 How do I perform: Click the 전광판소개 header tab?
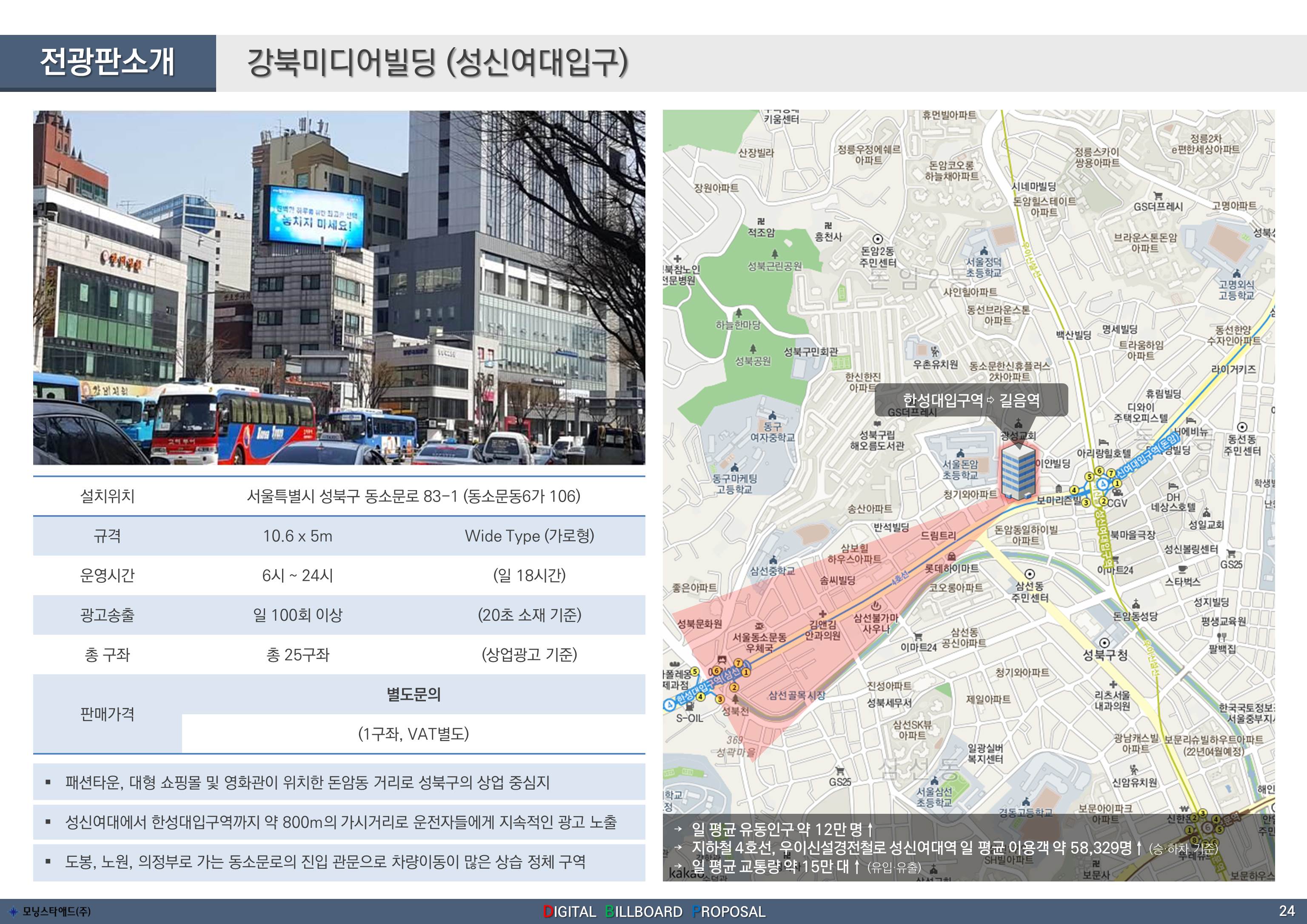108,63
